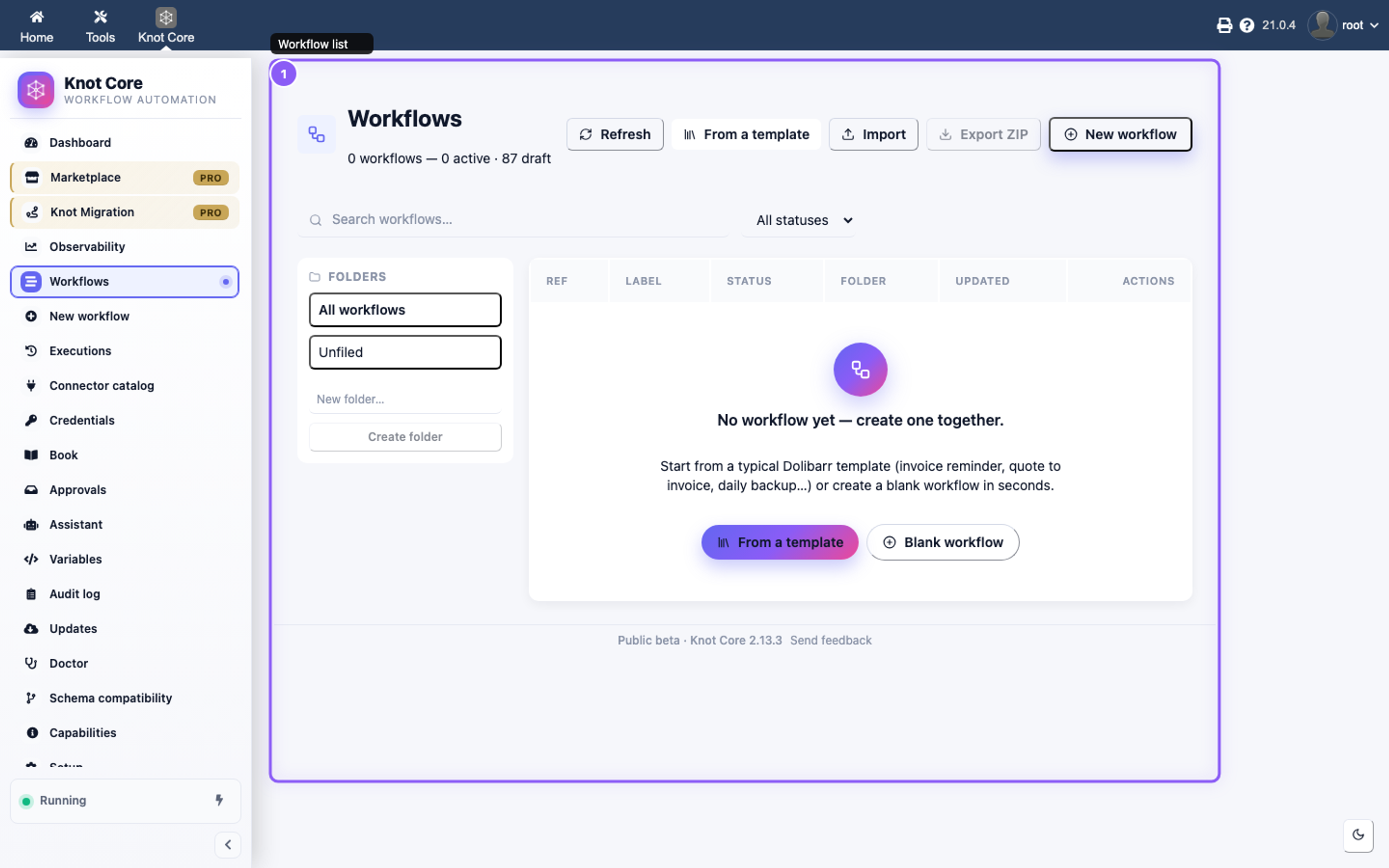Click the Create folder button
The height and width of the screenshot is (868, 1389).
(405, 437)
